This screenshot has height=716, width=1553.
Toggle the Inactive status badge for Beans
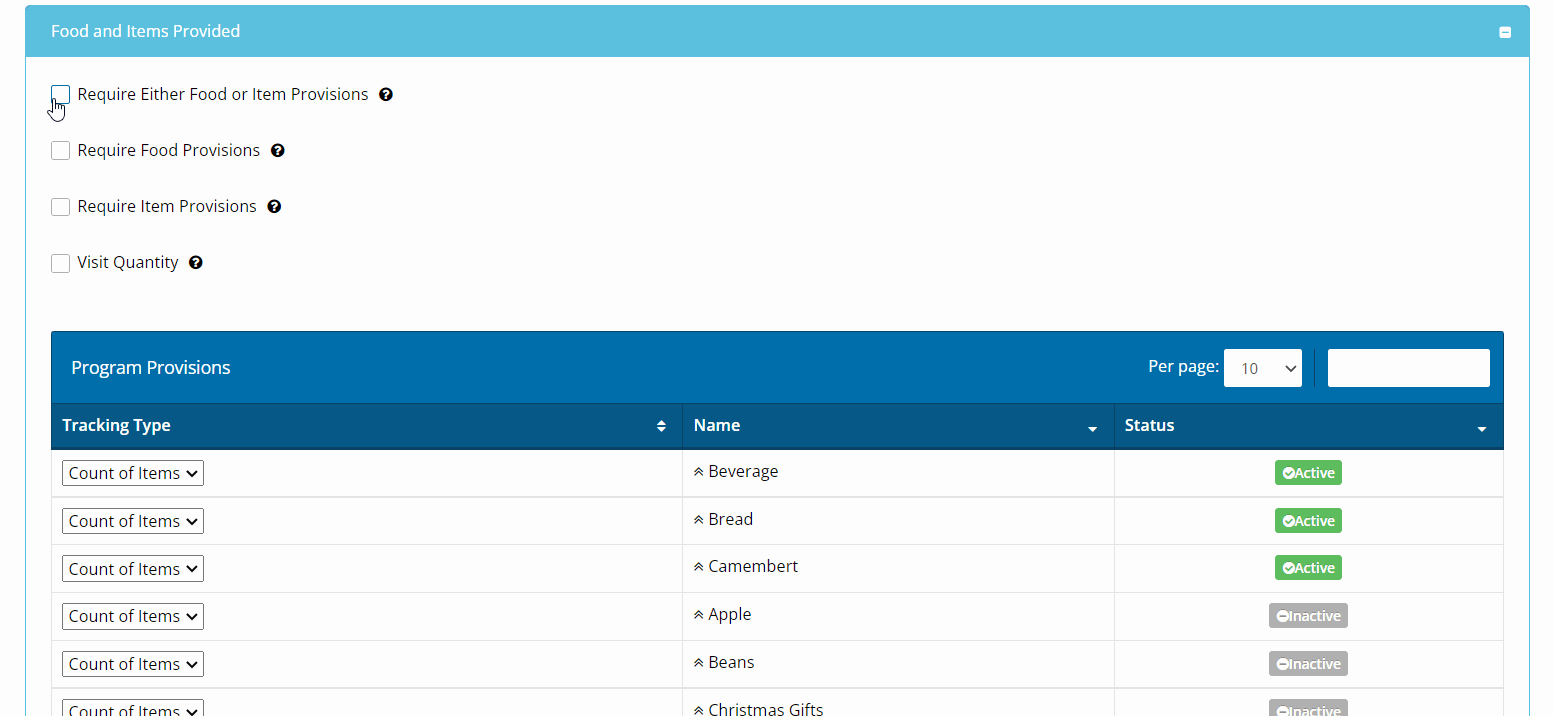point(1308,664)
